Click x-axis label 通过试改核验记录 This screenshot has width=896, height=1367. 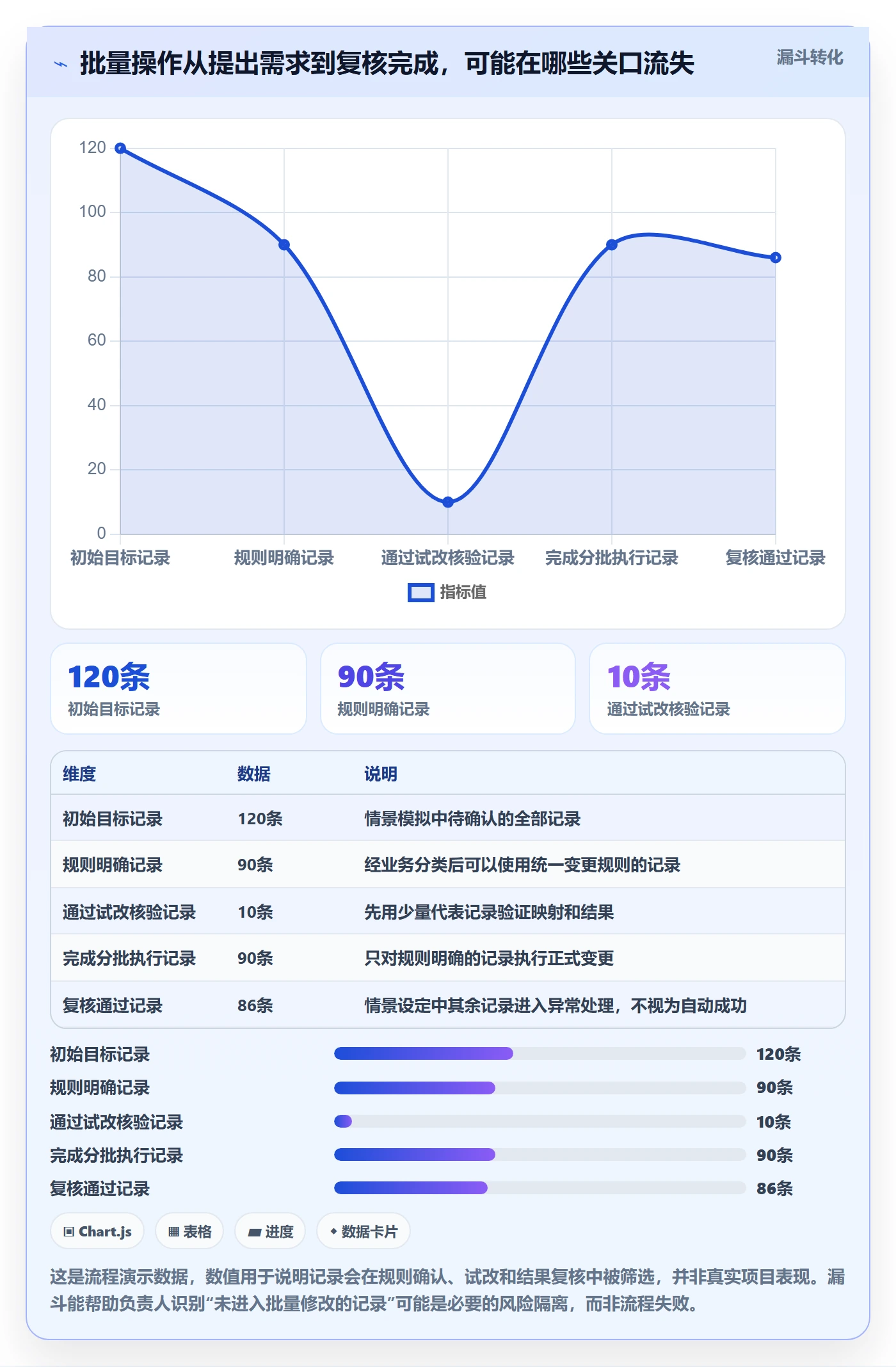[448, 558]
